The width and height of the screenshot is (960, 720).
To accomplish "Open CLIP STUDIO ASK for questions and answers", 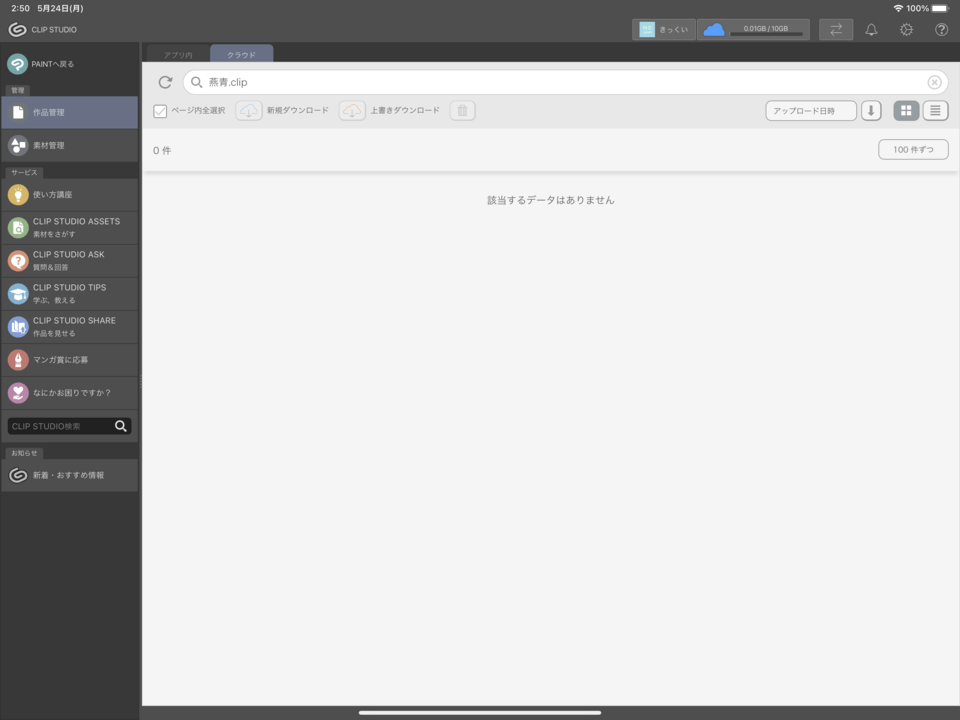I will tap(69, 260).
